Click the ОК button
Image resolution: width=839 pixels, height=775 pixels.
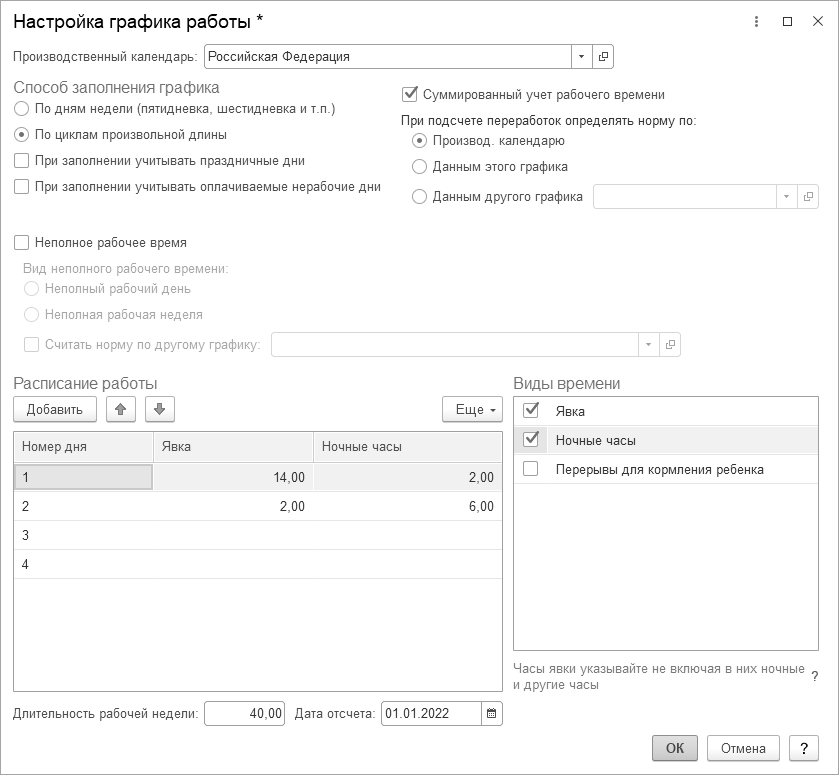click(x=675, y=748)
